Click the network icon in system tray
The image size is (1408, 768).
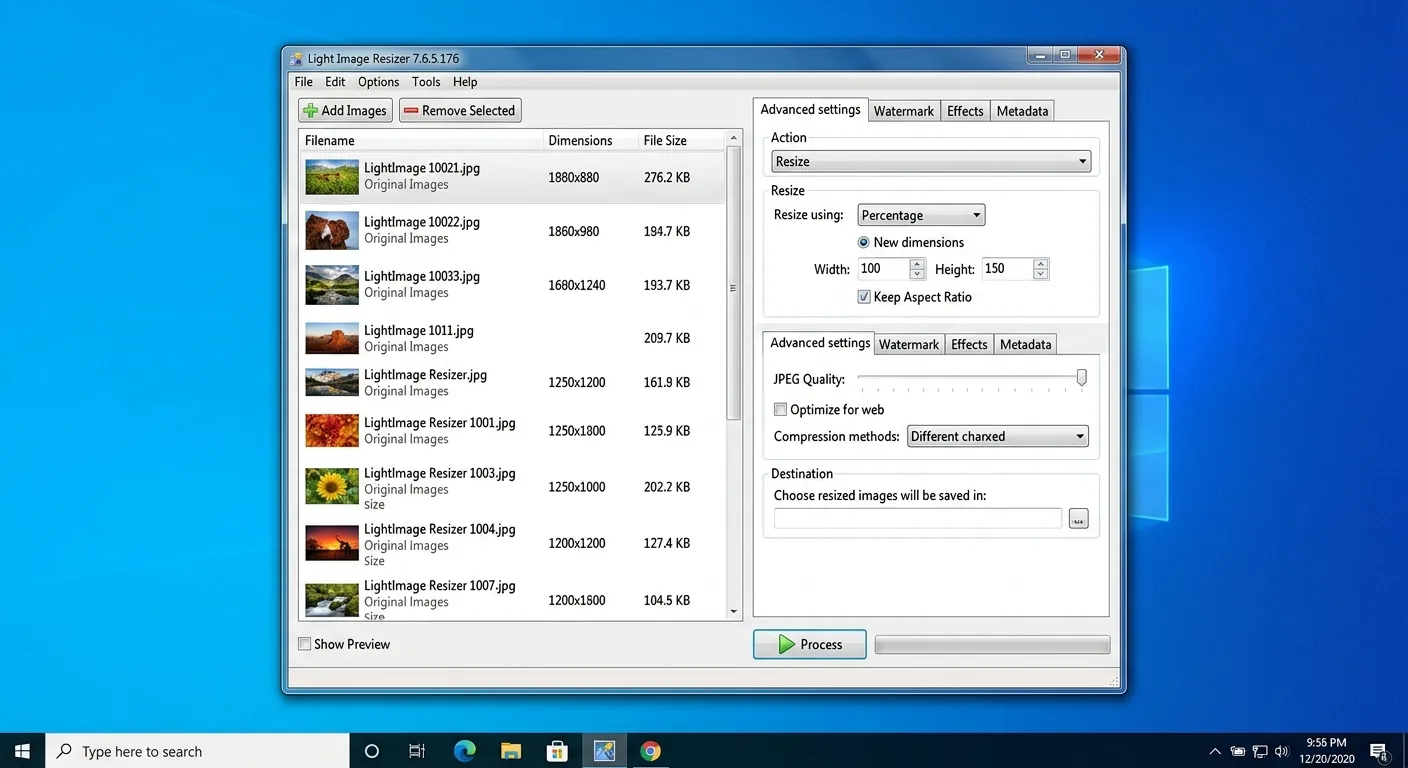pos(1260,751)
